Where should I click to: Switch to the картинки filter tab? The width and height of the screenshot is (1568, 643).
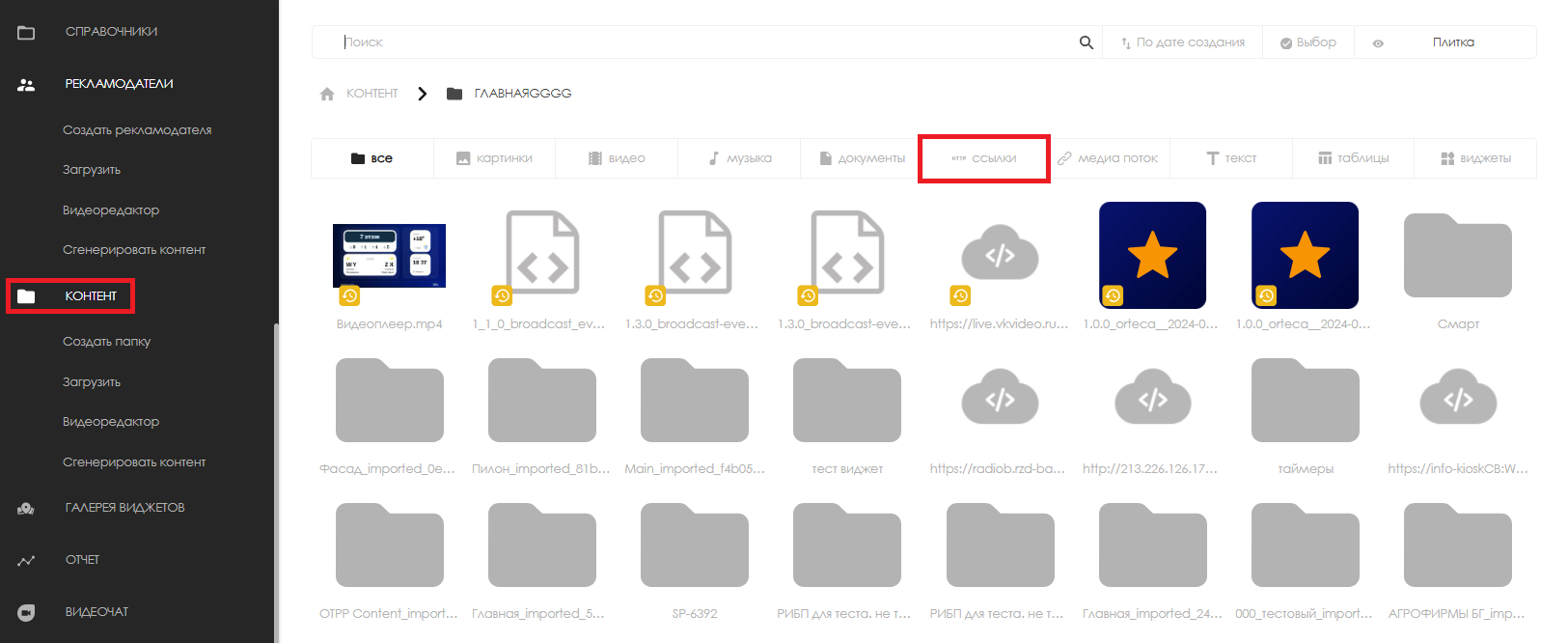(494, 158)
